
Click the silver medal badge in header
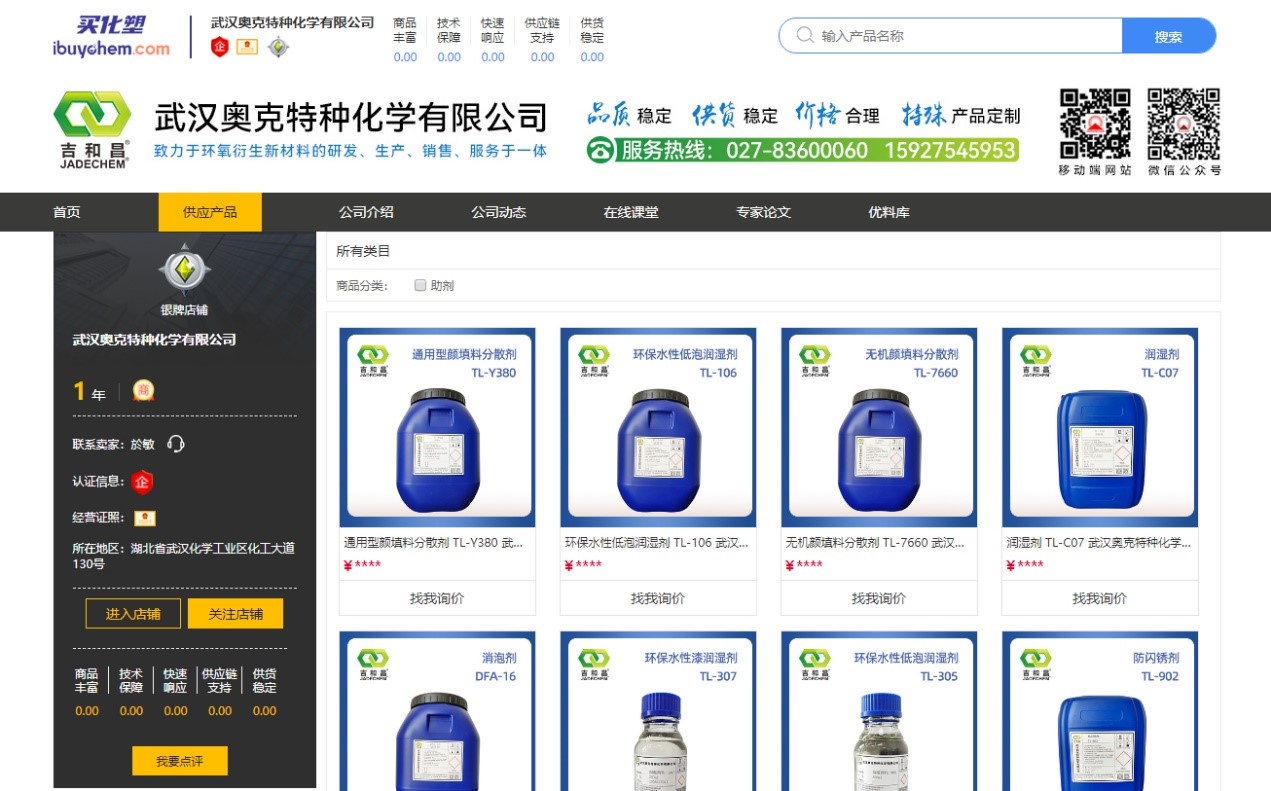(278, 47)
